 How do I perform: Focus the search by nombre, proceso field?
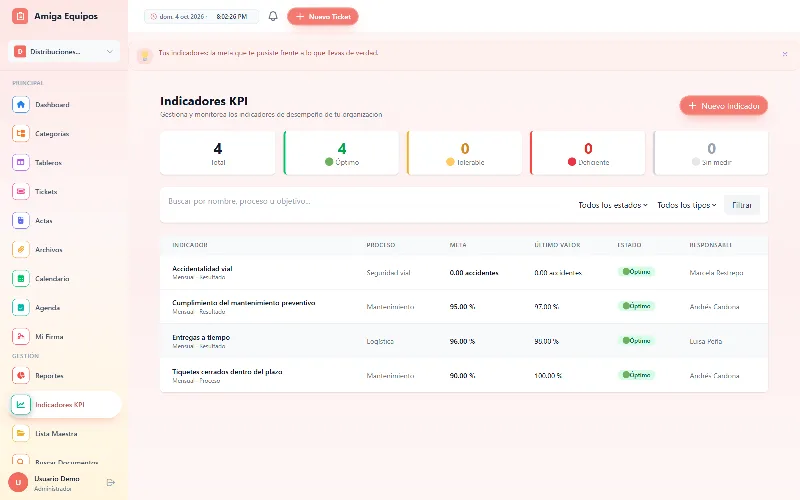pos(367,202)
